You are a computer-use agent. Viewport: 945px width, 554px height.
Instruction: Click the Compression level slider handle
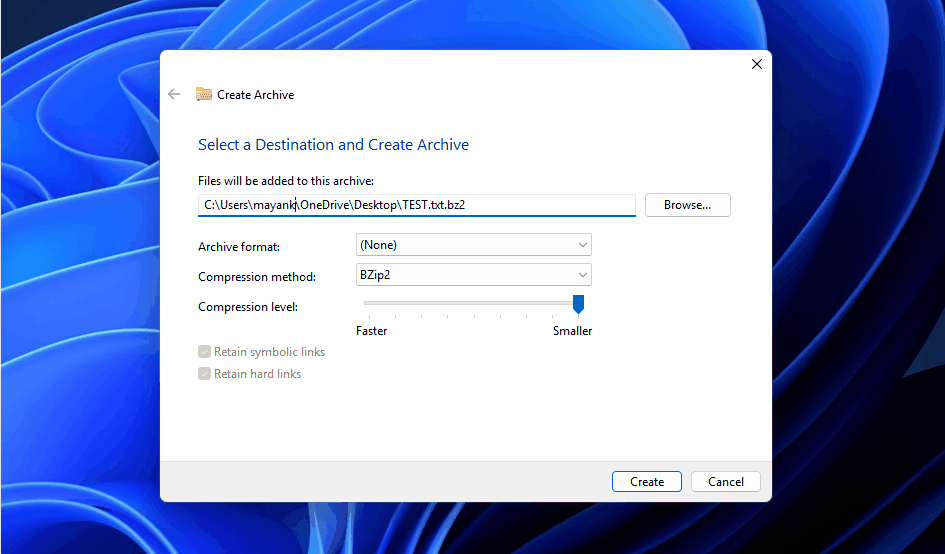(x=578, y=303)
